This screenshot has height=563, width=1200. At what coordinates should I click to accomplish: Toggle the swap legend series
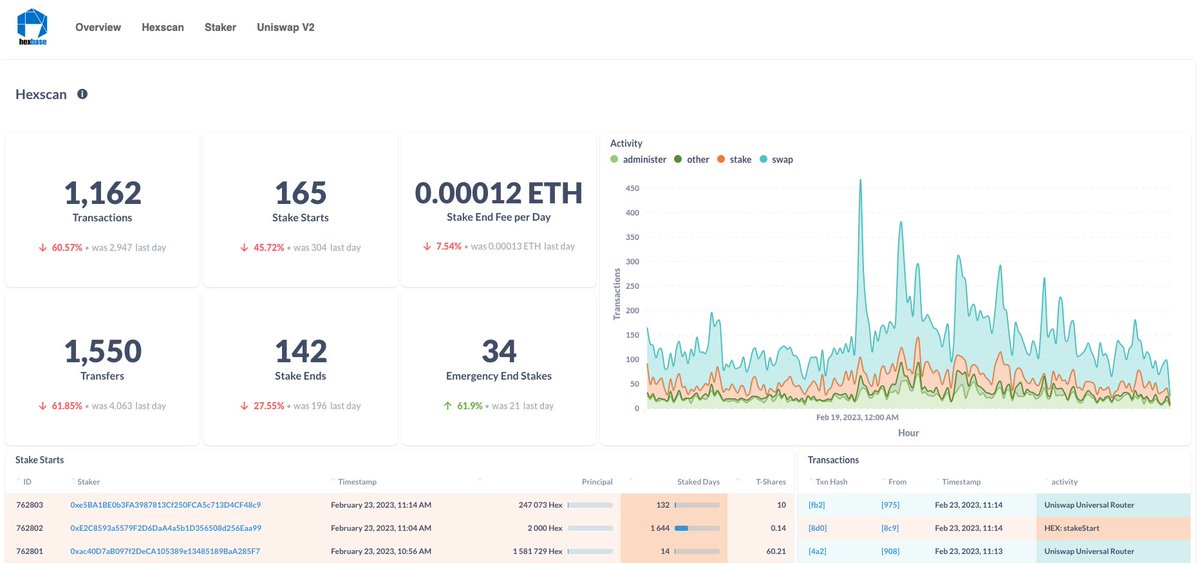776,159
